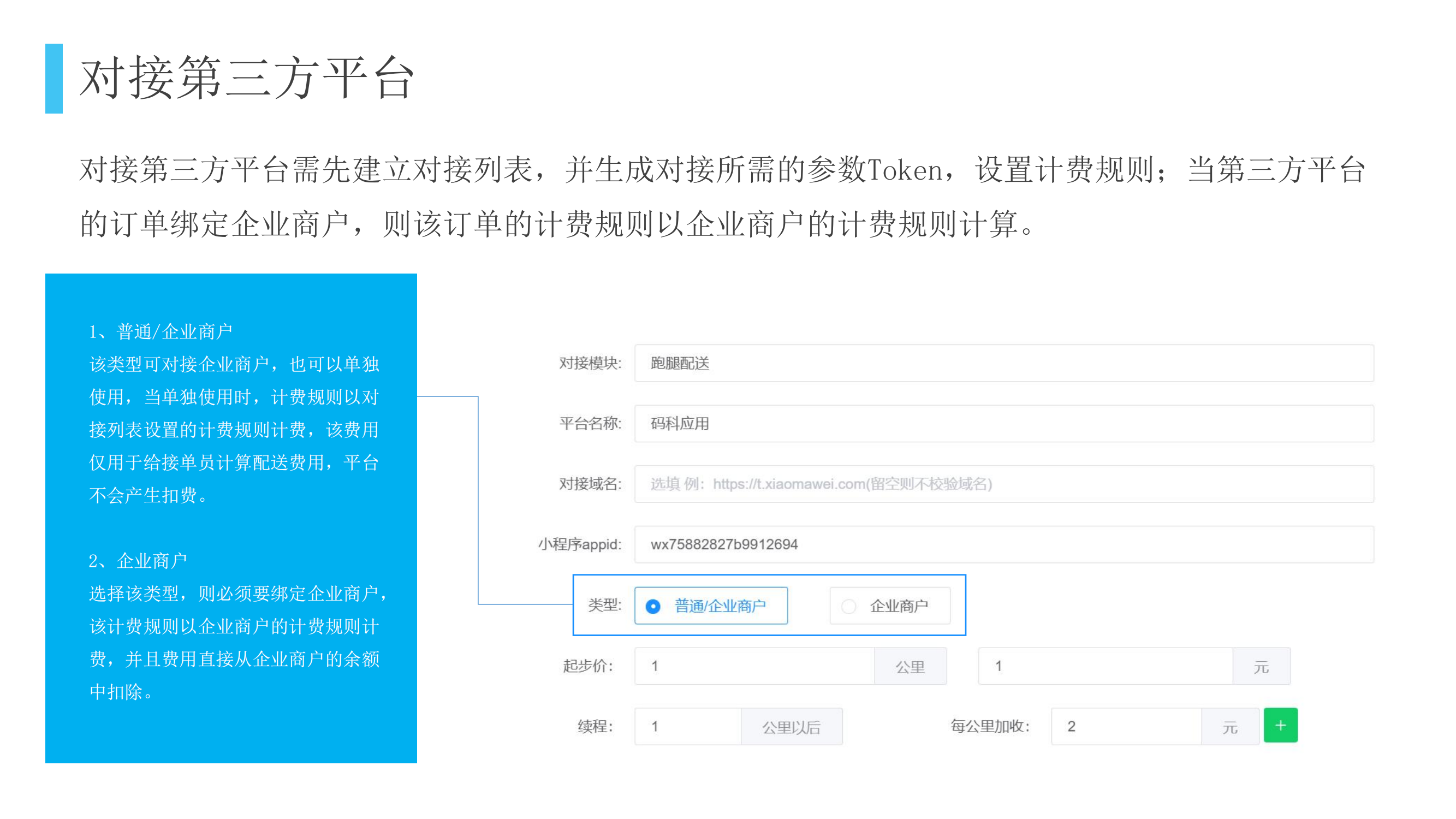Click the 公里 unit label of 起步价
Screen dimensions: 1456x819
911,666
